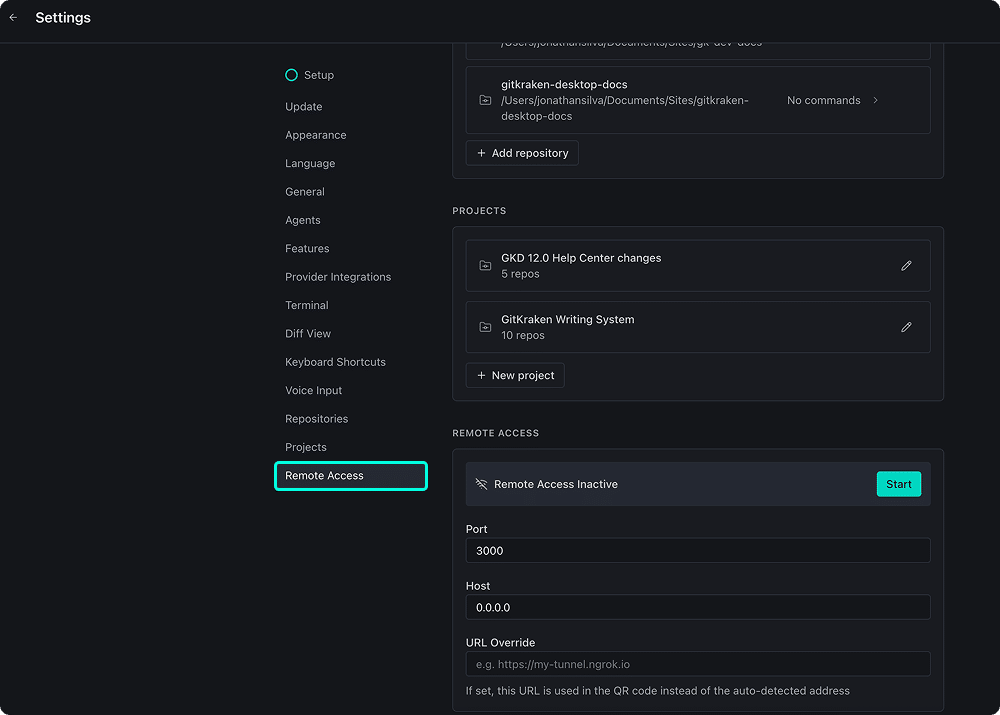
Task: Click the 10 repos count text
Action: tap(523, 335)
